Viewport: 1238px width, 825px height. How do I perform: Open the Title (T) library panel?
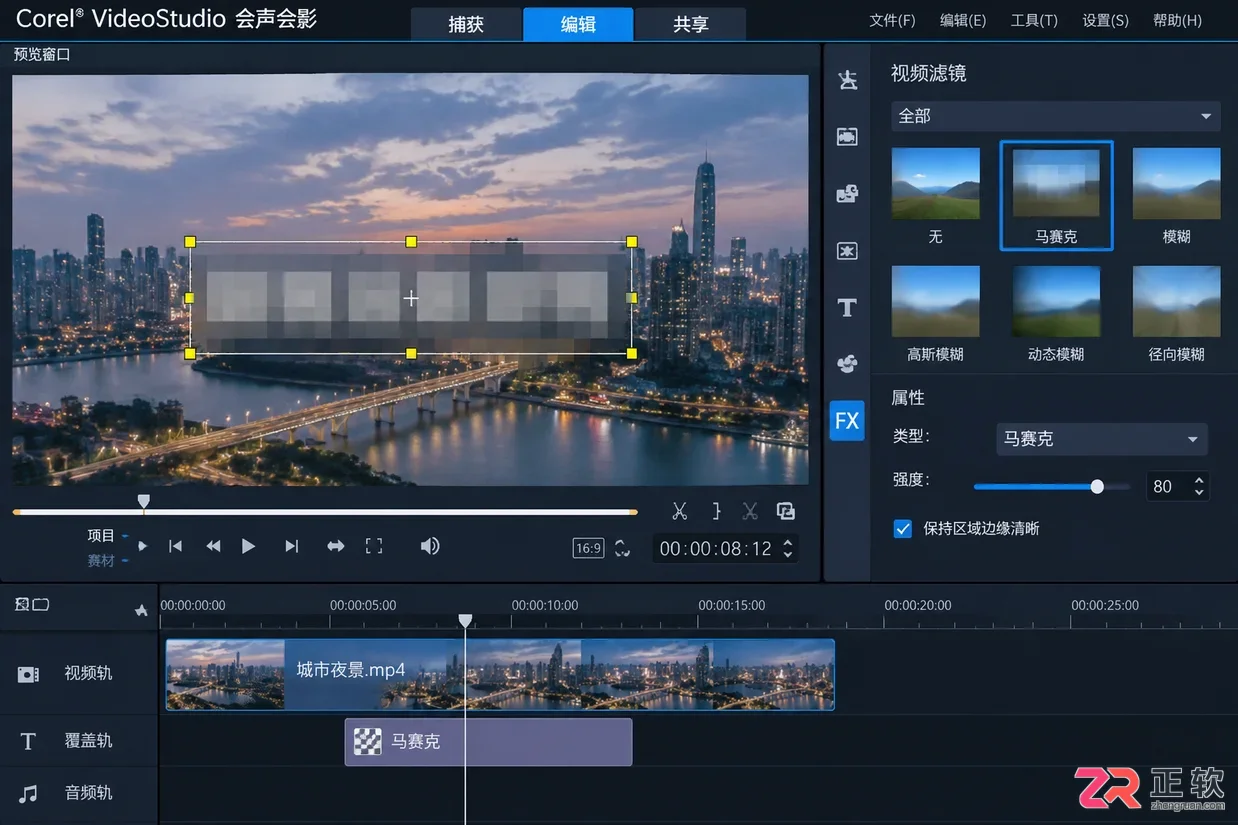pyautogui.click(x=847, y=308)
